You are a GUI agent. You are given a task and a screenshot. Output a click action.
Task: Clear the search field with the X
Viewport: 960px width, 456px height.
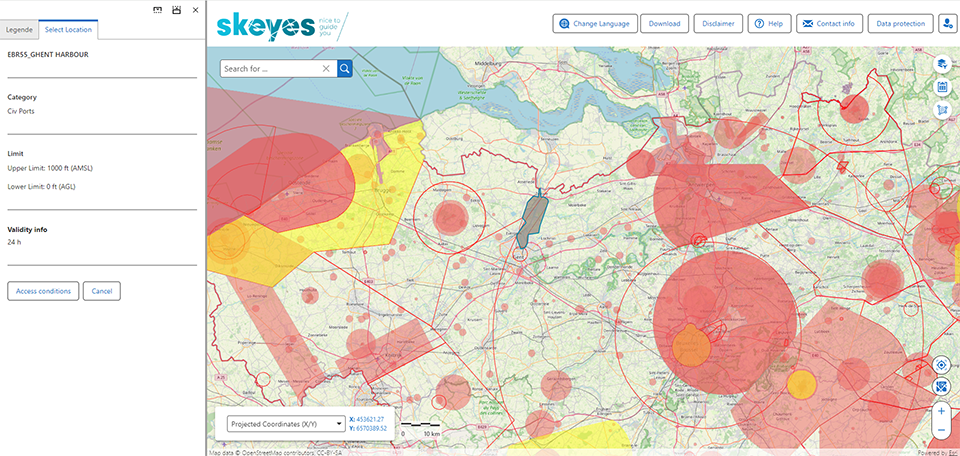[326, 68]
